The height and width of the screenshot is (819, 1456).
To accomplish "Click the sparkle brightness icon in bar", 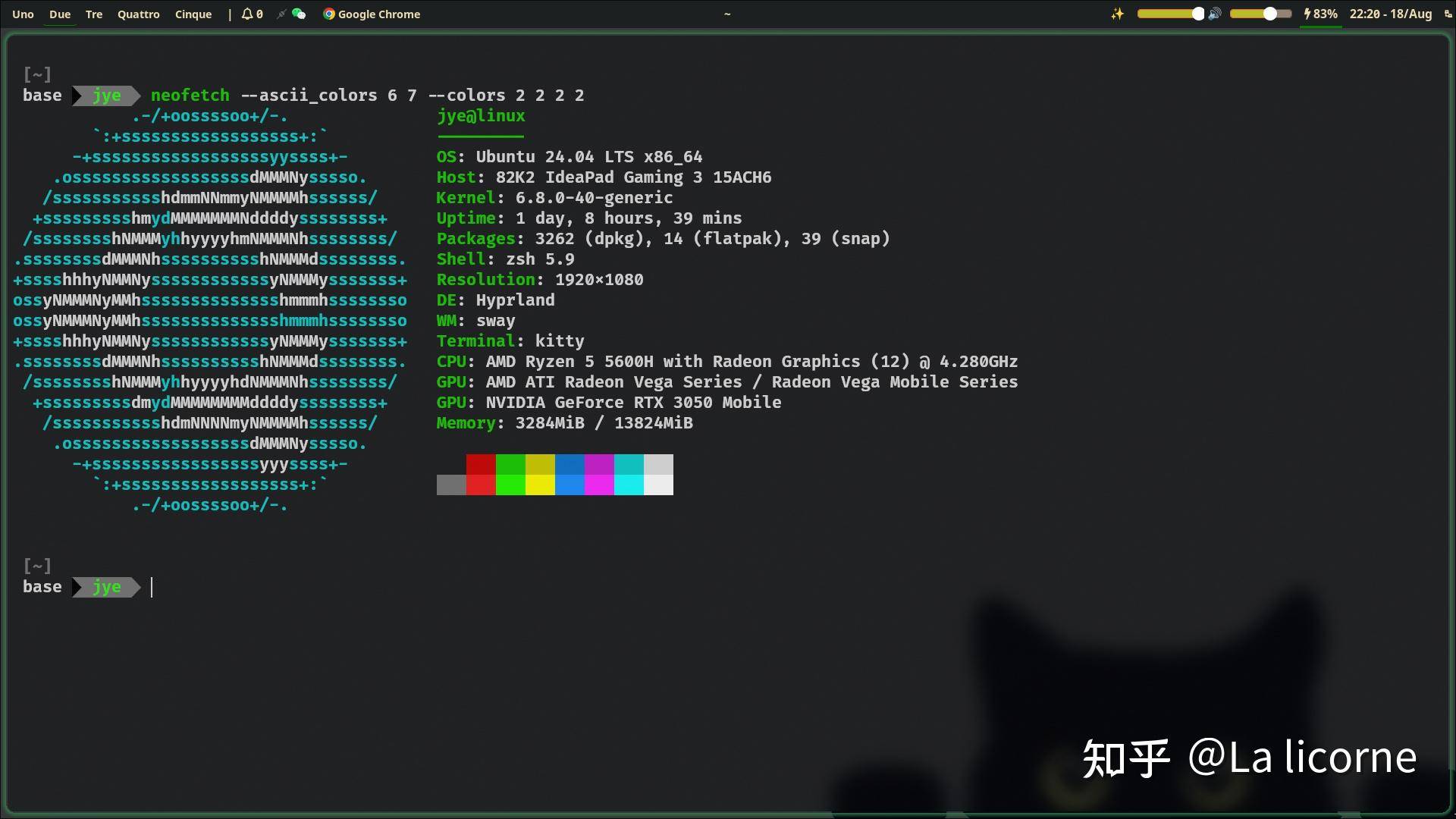I will point(1117,14).
